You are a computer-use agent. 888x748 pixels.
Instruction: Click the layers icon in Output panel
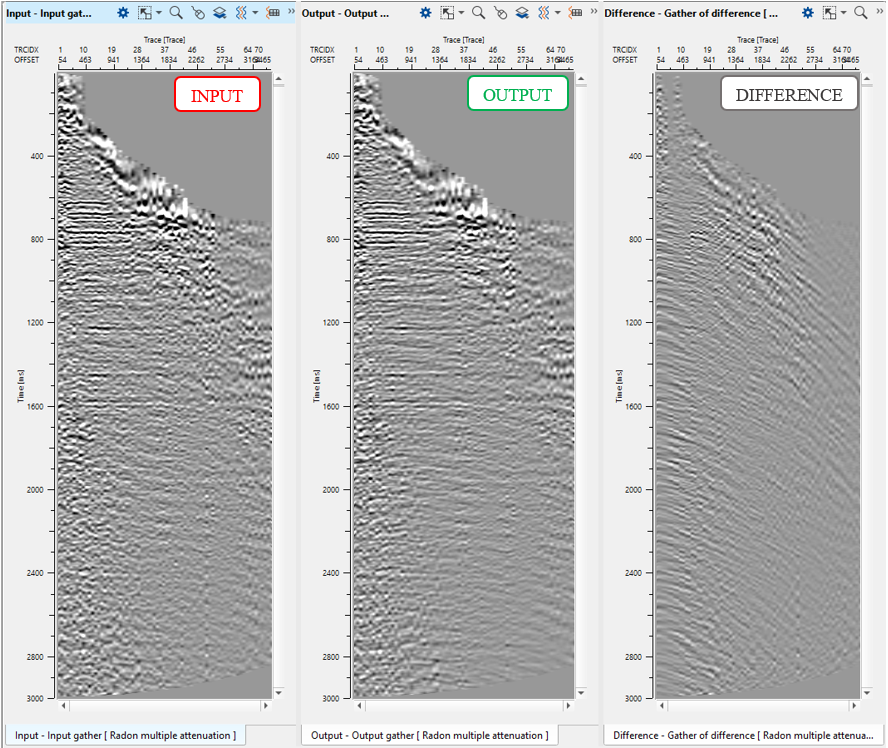[x=521, y=13]
